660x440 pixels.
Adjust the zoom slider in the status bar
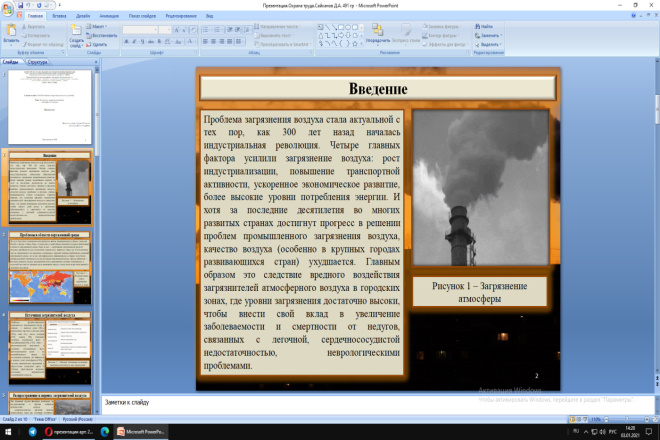click(626, 419)
